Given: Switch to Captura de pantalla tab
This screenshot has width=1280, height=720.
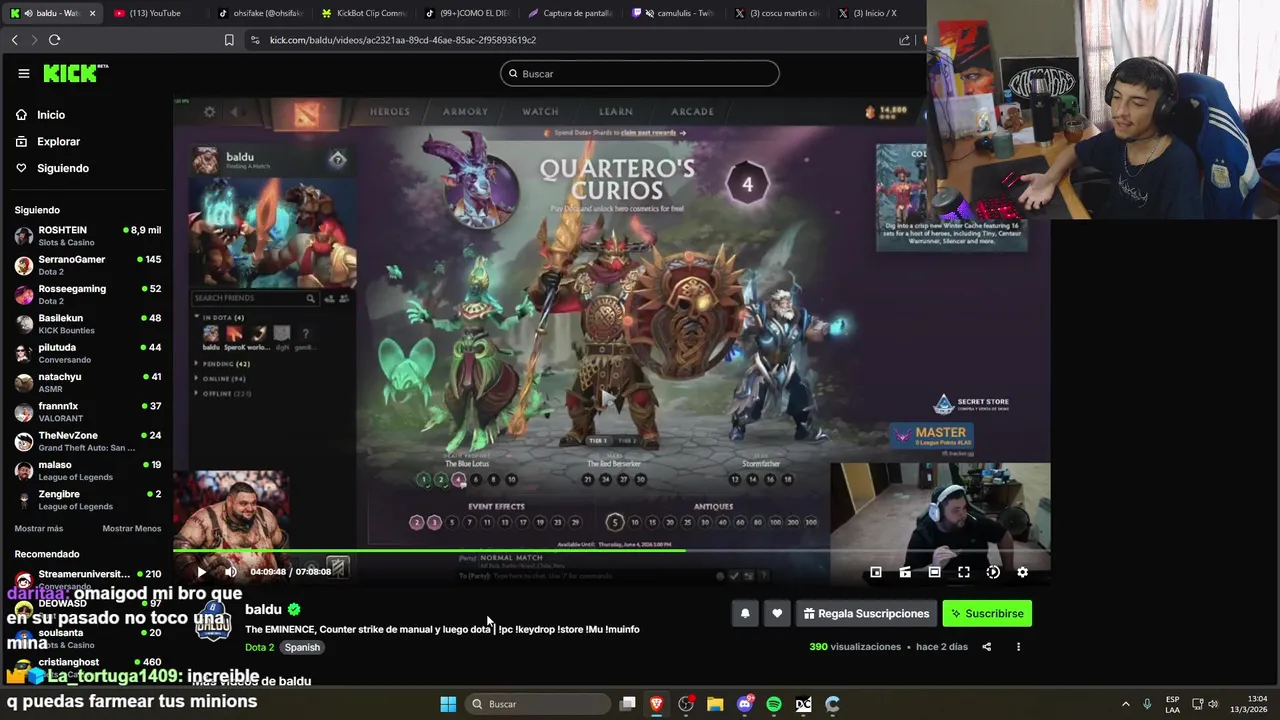Looking at the screenshot, I should (x=570, y=13).
